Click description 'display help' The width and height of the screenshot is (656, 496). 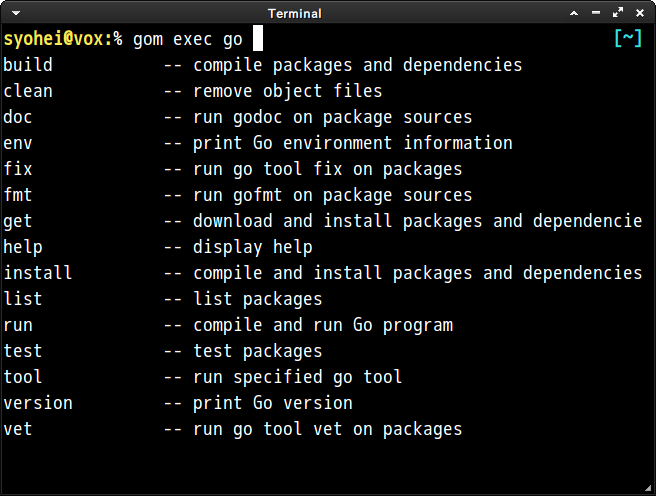point(253,247)
